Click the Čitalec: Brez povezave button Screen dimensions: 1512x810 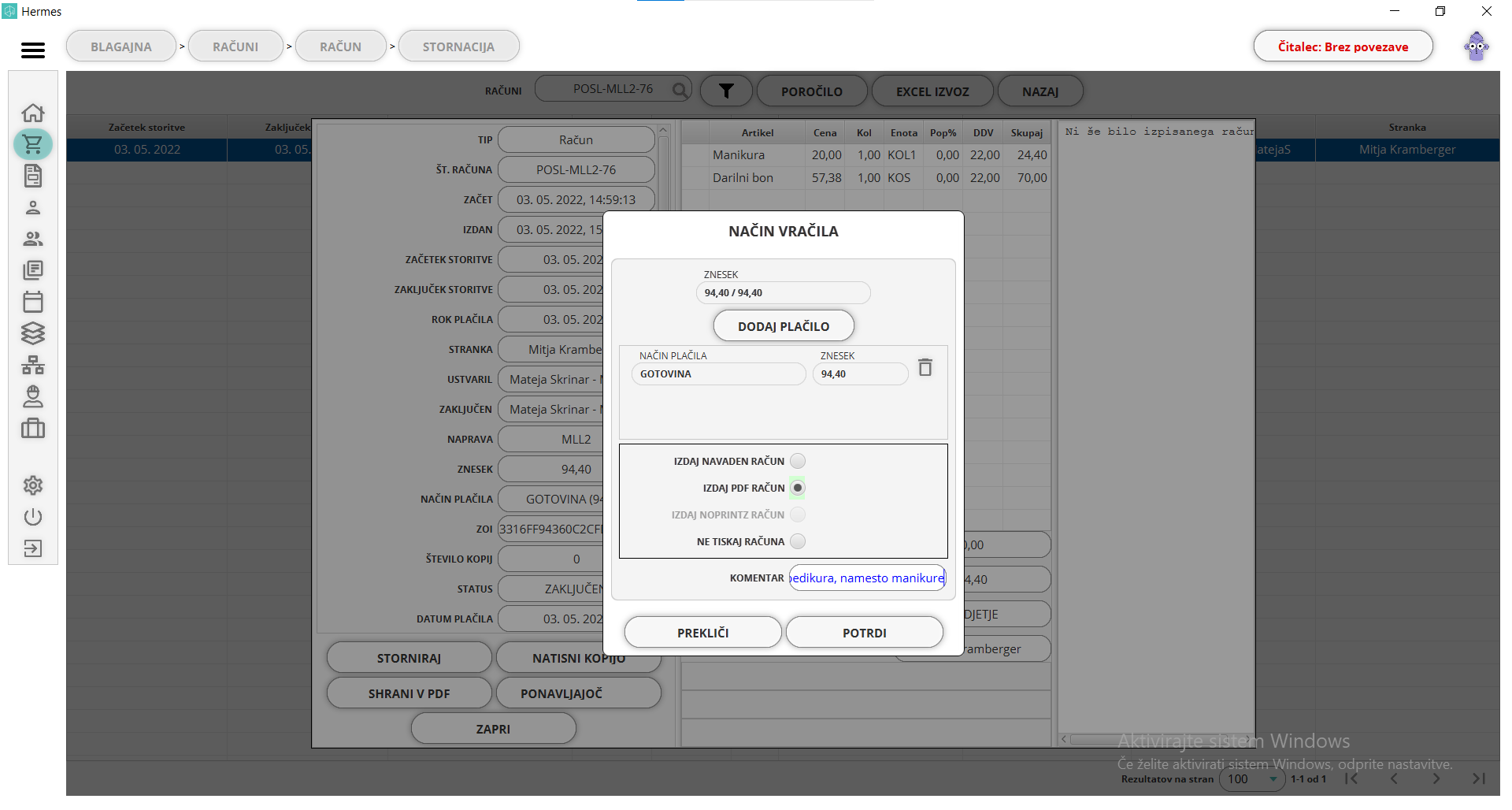point(1343,46)
